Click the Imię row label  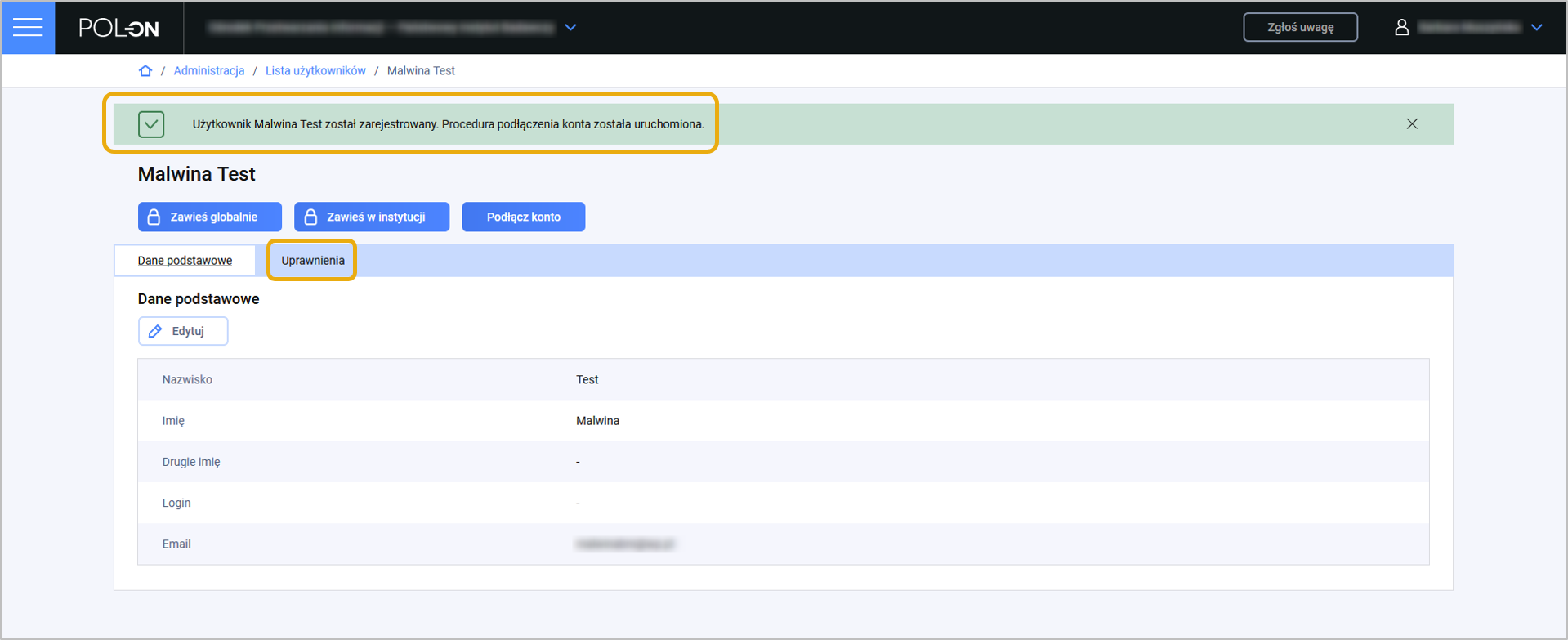click(x=173, y=421)
